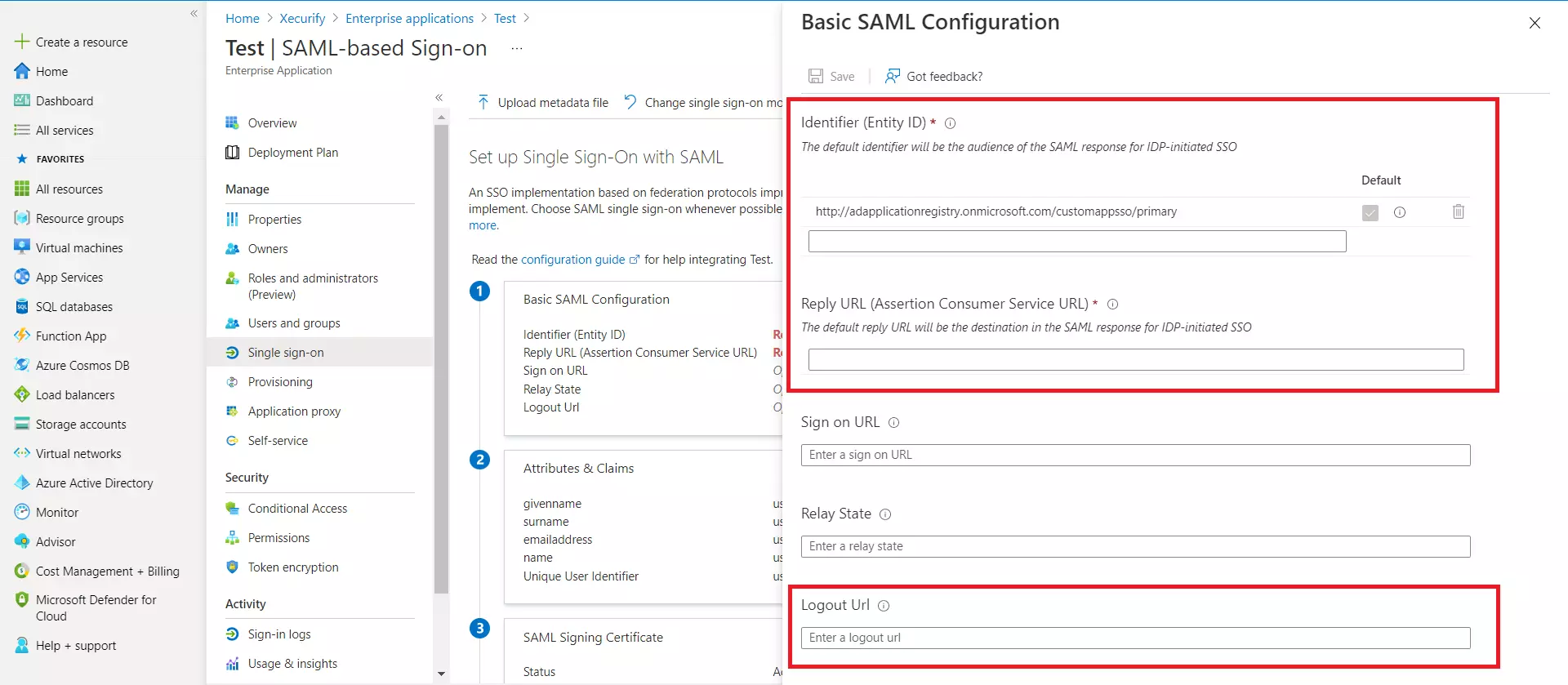Click info icon next to Logout Url
The width and height of the screenshot is (1568, 685).
pos(883,605)
